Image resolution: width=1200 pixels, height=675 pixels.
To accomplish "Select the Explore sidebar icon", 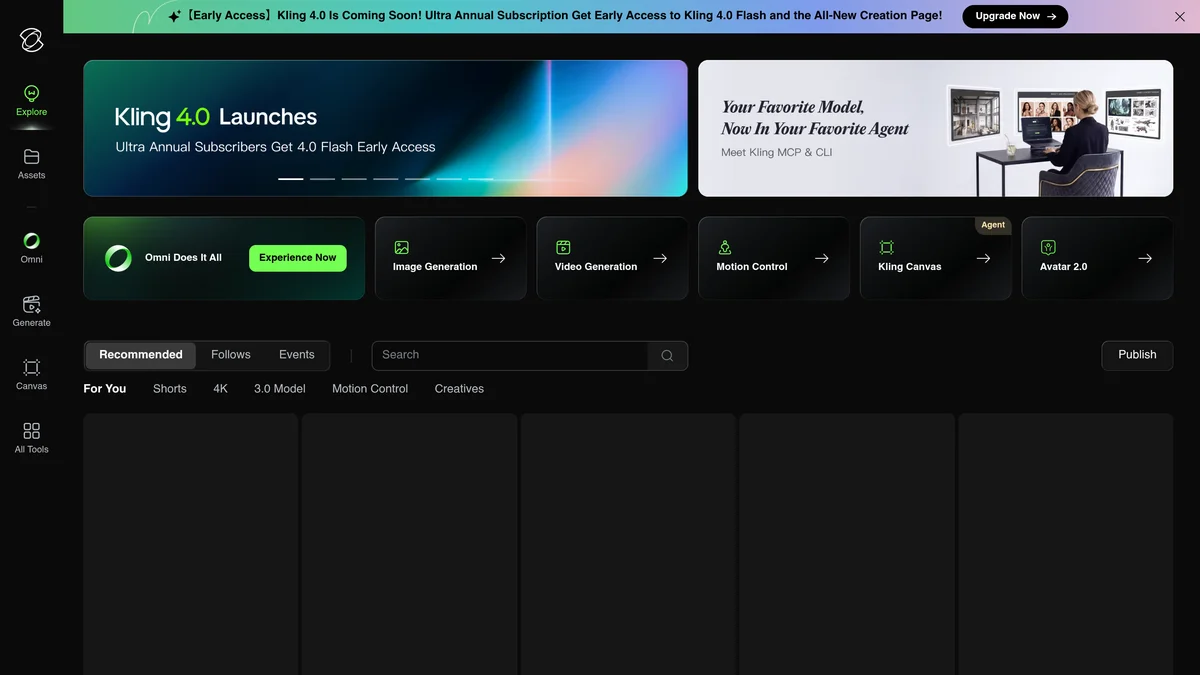I will click(31, 101).
